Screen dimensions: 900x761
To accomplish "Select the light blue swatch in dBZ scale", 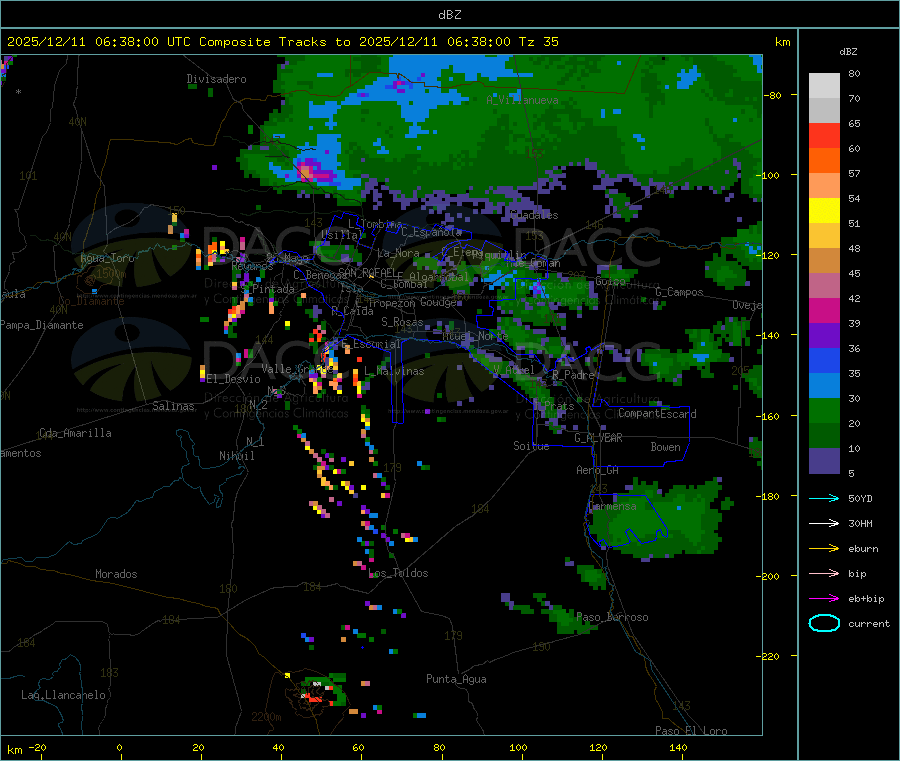I will [824, 386].
